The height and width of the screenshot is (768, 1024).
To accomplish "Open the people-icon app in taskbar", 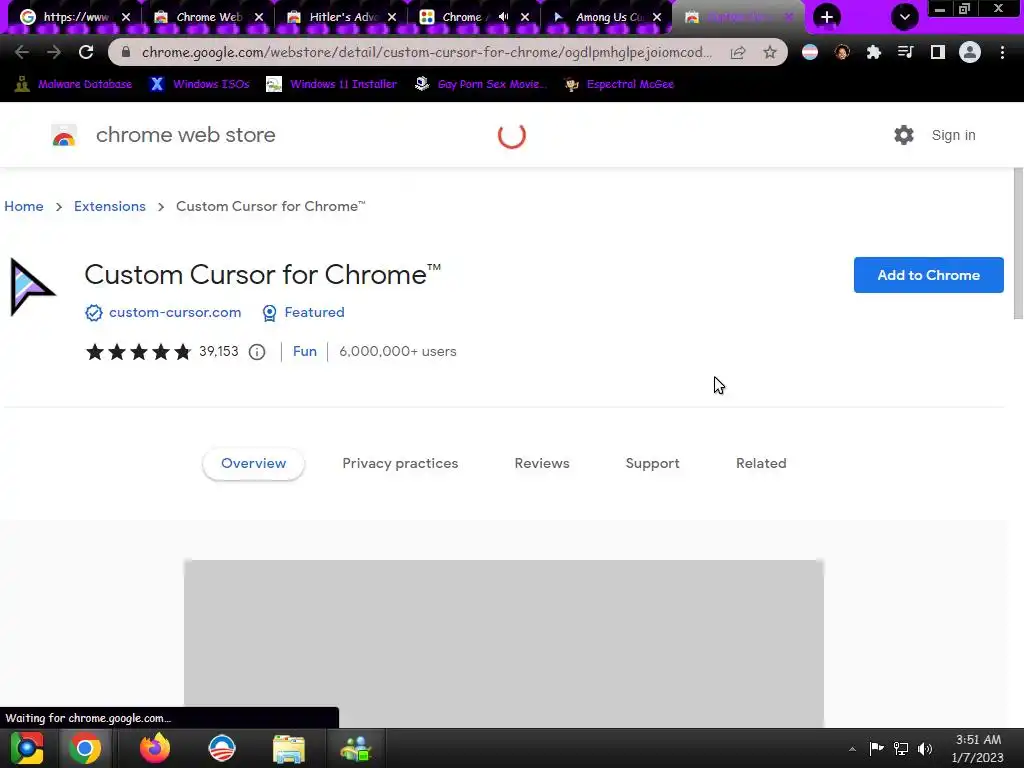I will [355, 748].
